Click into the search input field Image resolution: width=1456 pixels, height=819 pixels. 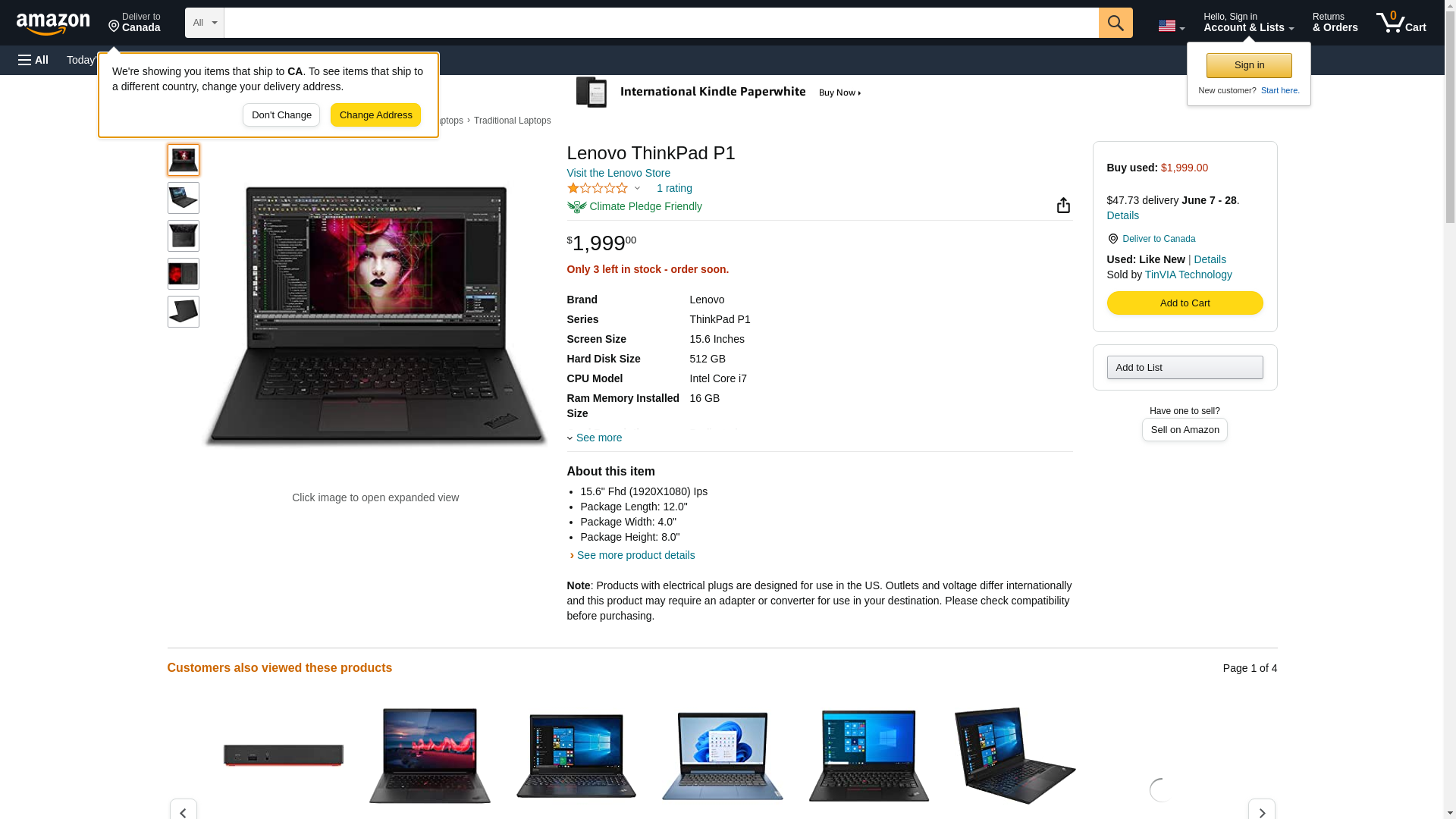(x=661, y=23)
